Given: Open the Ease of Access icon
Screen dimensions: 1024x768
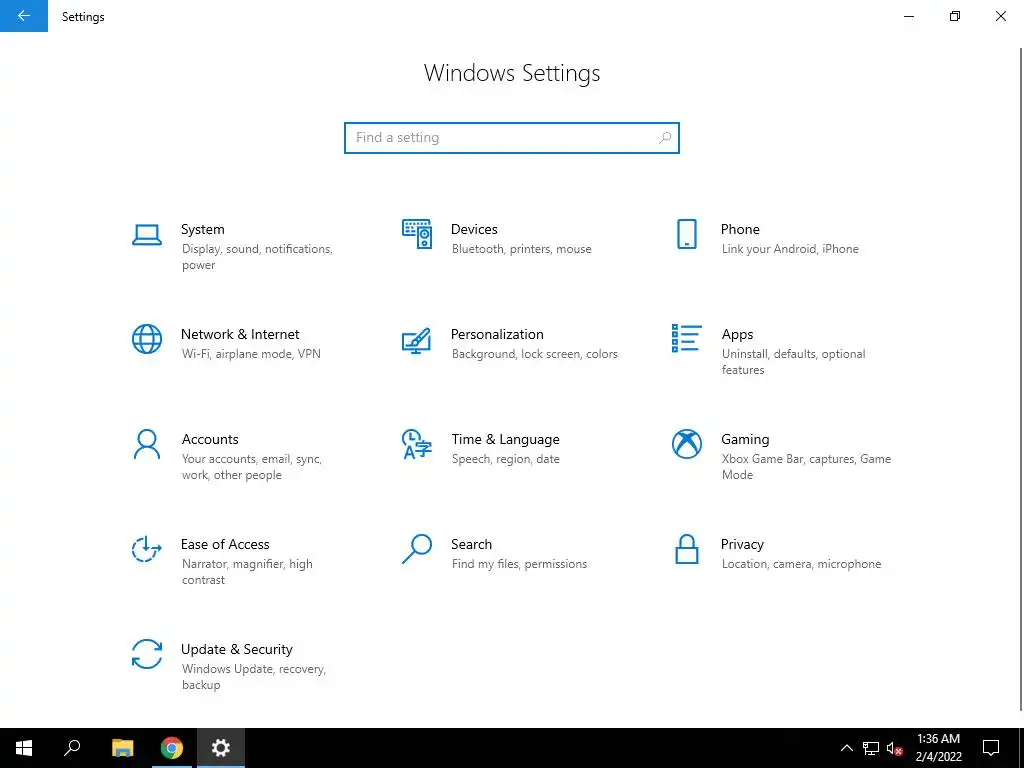Looking at the screenshot, I should 147,549.
